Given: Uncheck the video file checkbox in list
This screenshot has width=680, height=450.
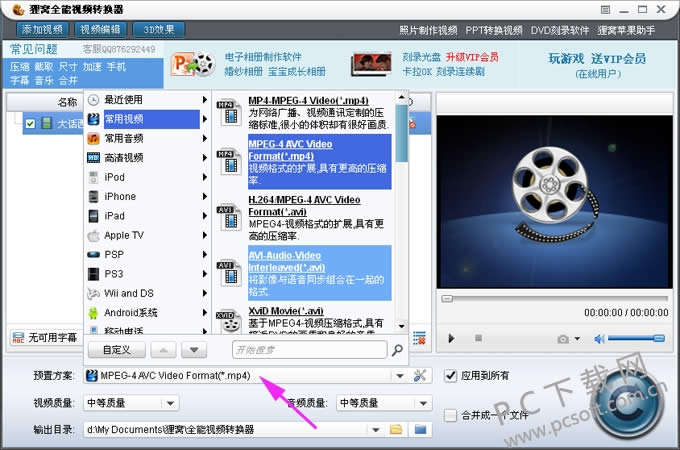Looking at the screenshot, I should tap(30, 124).
